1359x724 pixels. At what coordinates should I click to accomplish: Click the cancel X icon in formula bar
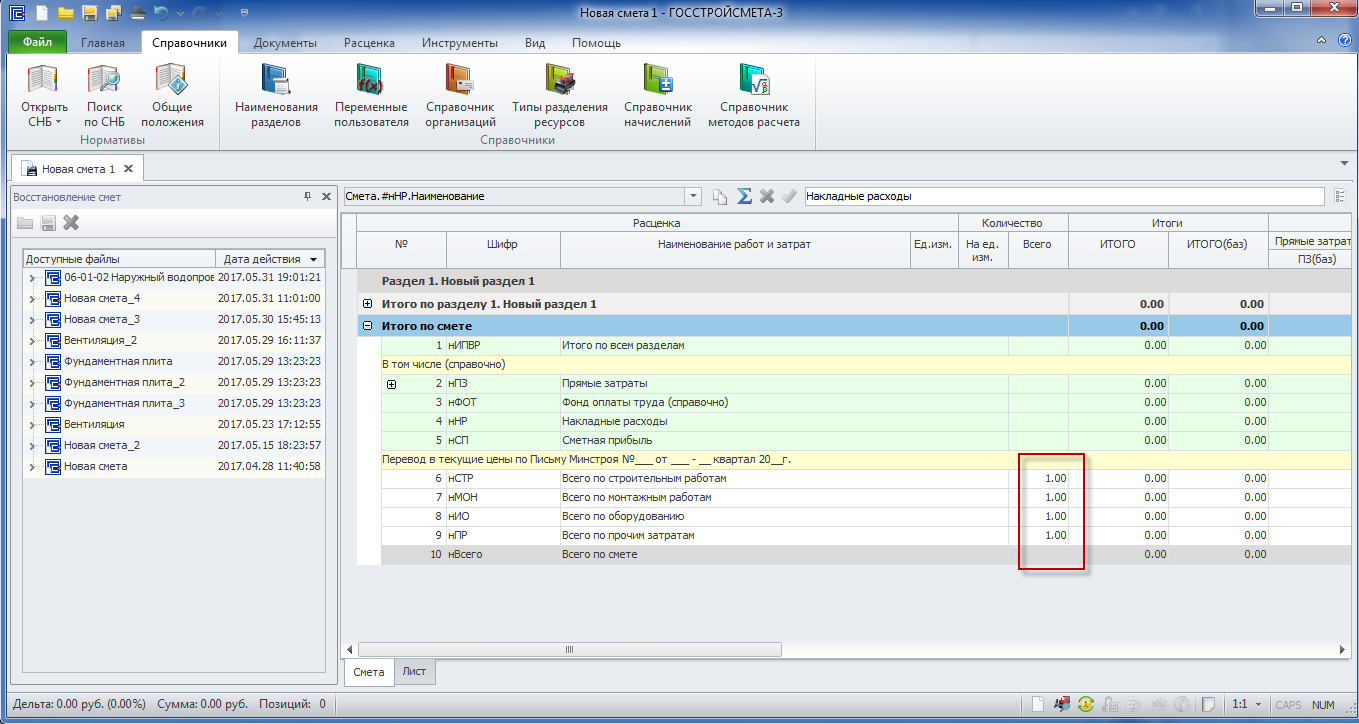pos(767,196)
